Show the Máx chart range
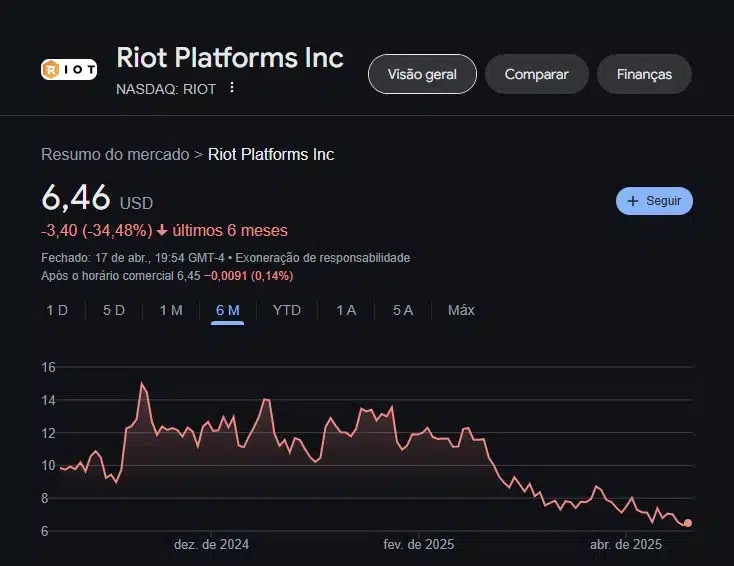 coord(461,310)
